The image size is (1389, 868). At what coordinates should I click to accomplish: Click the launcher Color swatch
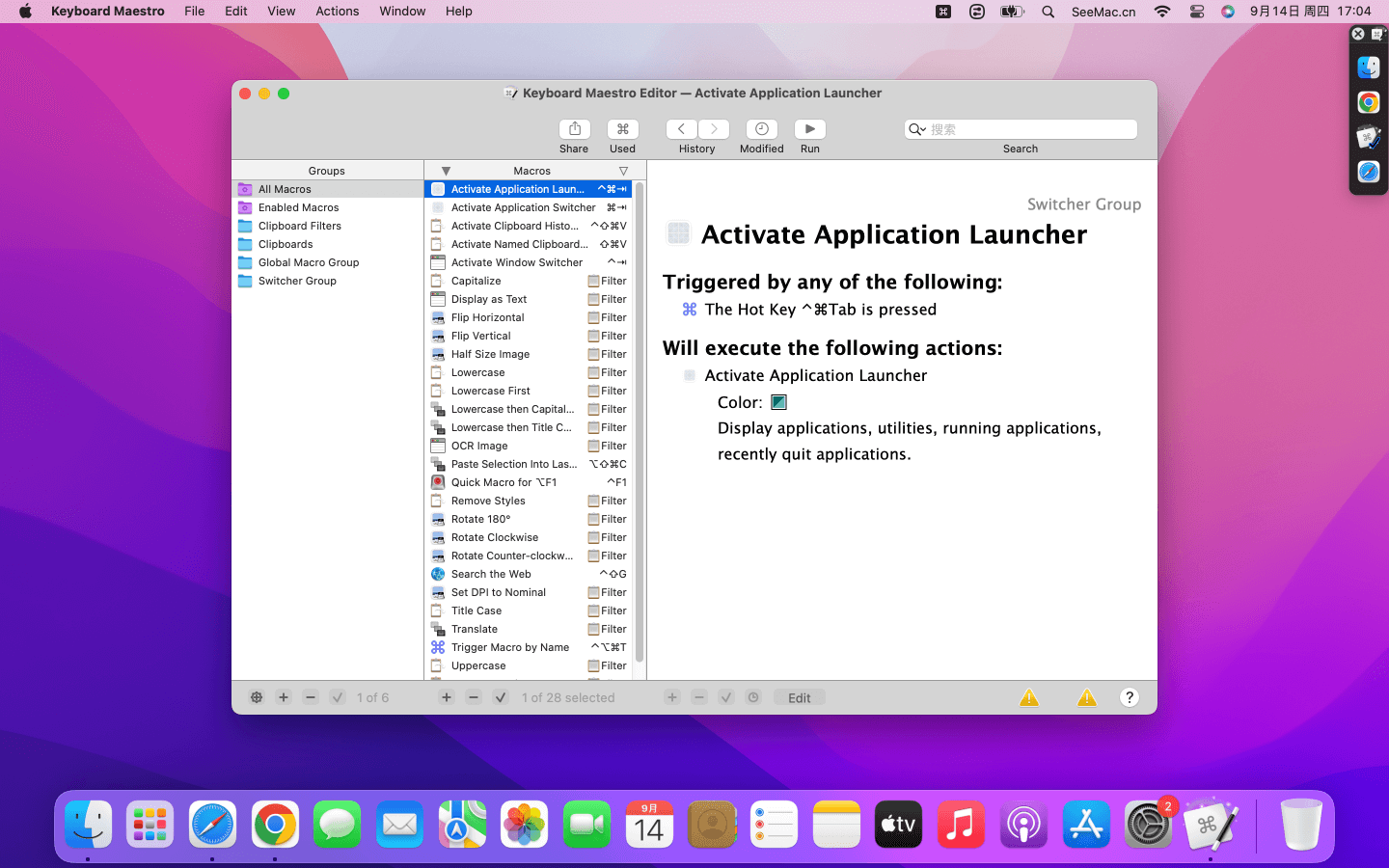click(779, 402)
